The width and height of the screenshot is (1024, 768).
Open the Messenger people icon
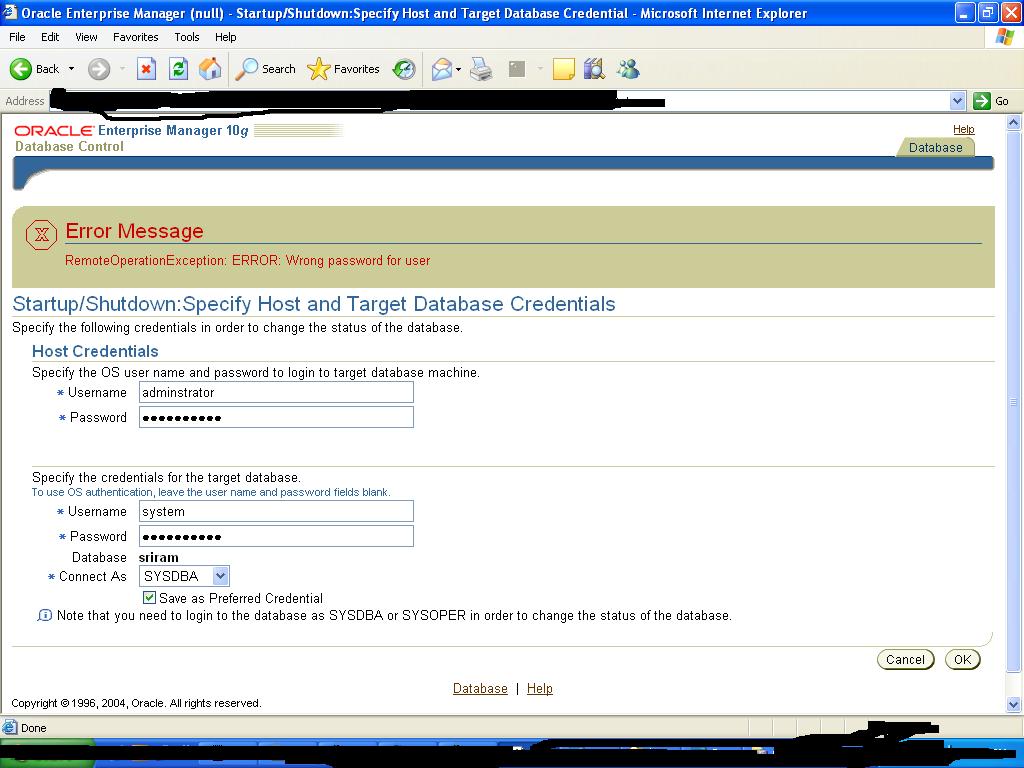pyautogui.click(x=628, y=69)
